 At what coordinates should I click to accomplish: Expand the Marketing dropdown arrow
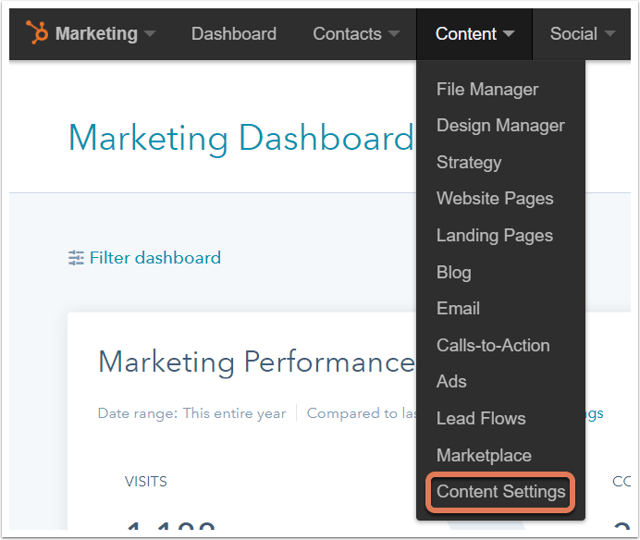coord(150,33)
